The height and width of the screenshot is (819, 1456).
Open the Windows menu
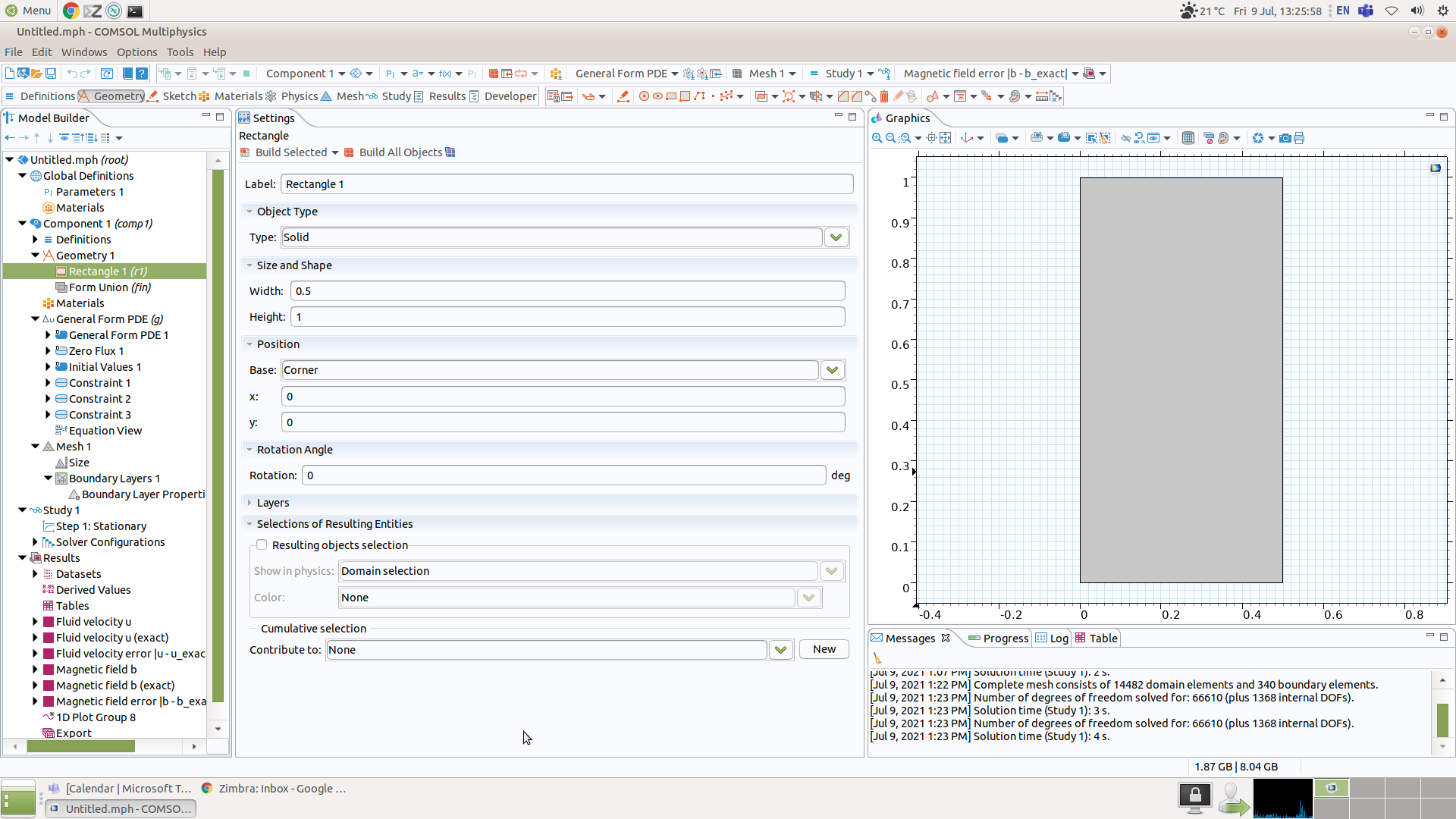pos(84,52)
